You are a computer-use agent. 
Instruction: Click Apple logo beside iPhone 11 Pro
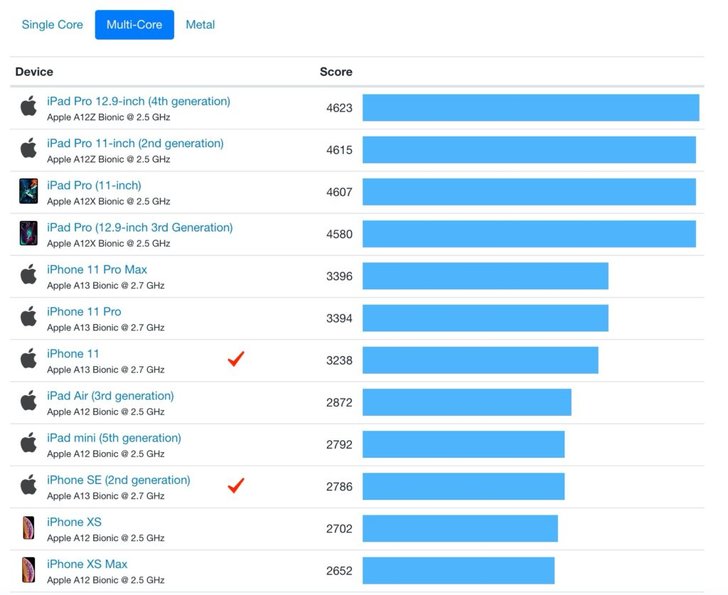(x=28, y=317)
